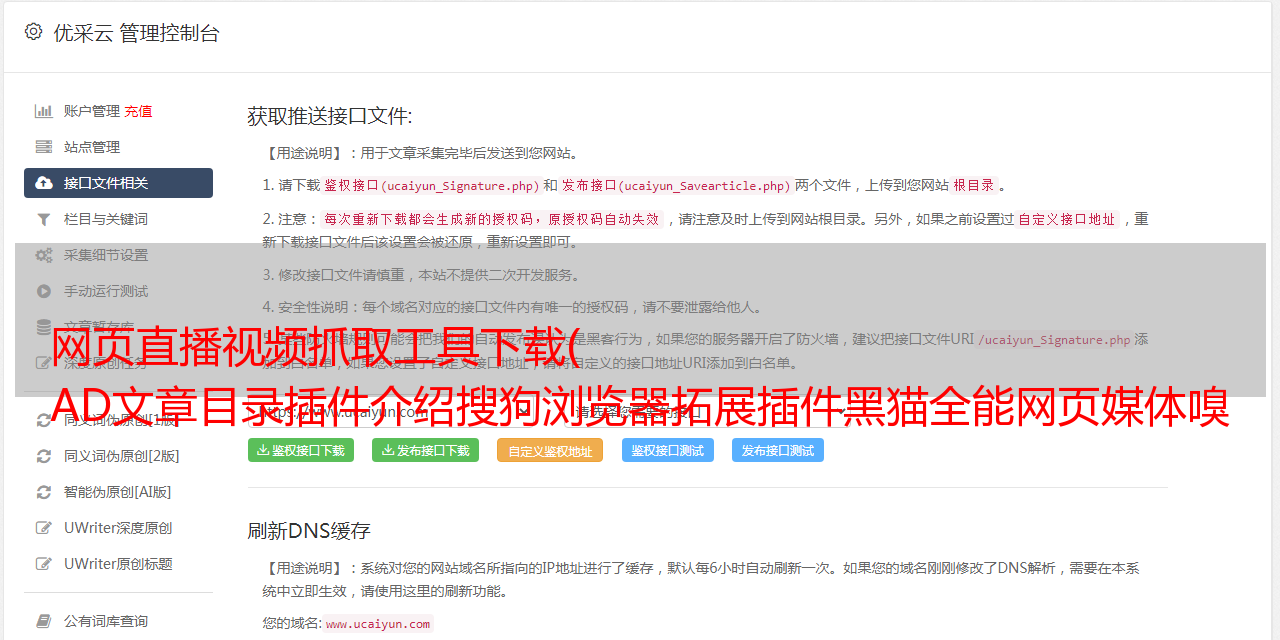Screen dimensions: 1280x640
Task: Click the green 鉴权接口下载 button
Action: click(301, 450)
